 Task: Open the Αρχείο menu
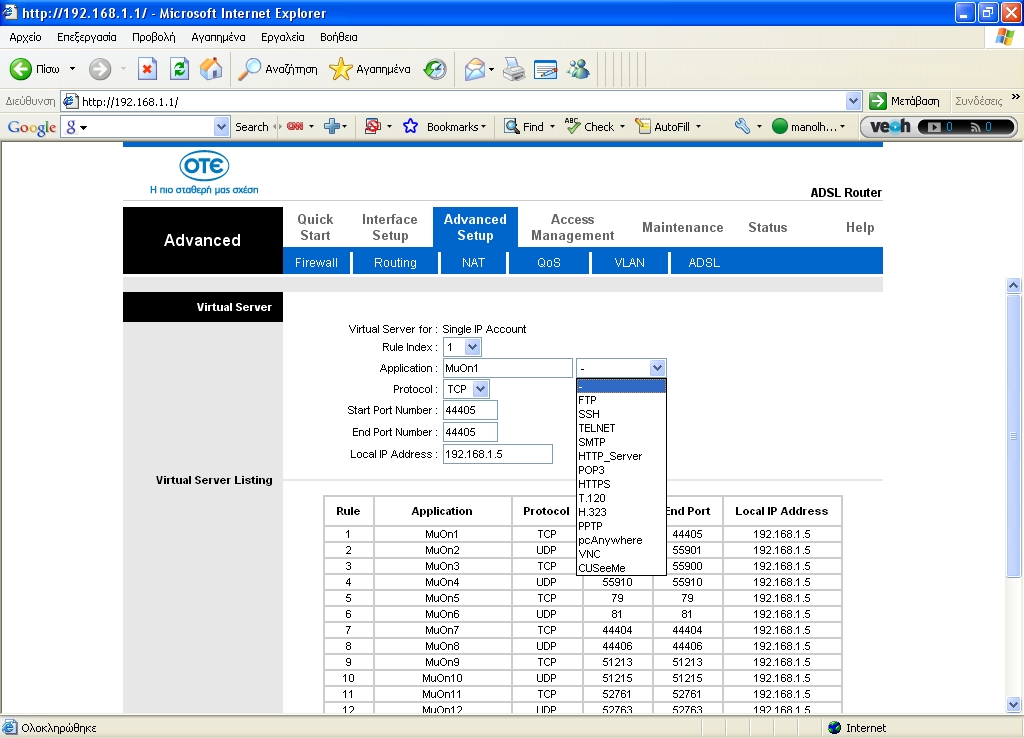pos(25,37)
